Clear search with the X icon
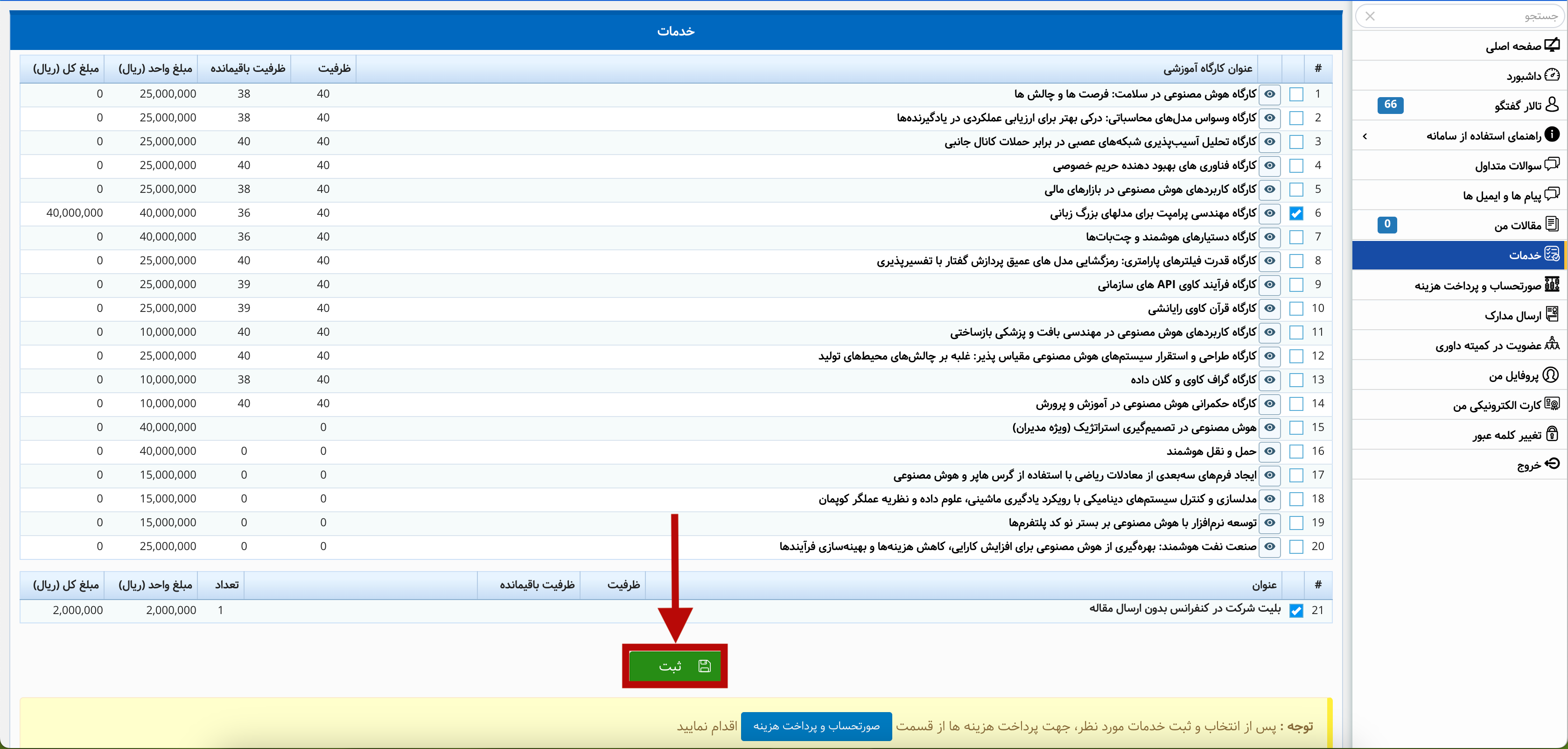1568x749 pixels. [x=1370, y=16]
